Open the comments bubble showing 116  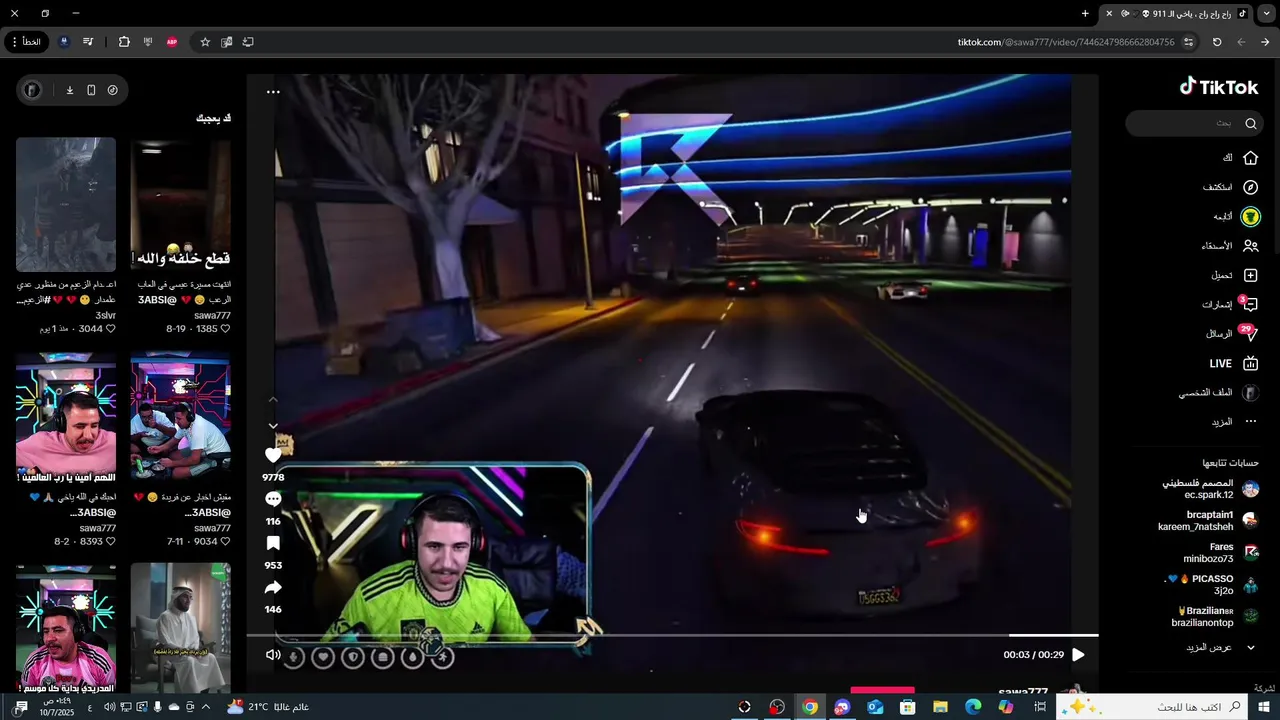(x=273, y=499)
